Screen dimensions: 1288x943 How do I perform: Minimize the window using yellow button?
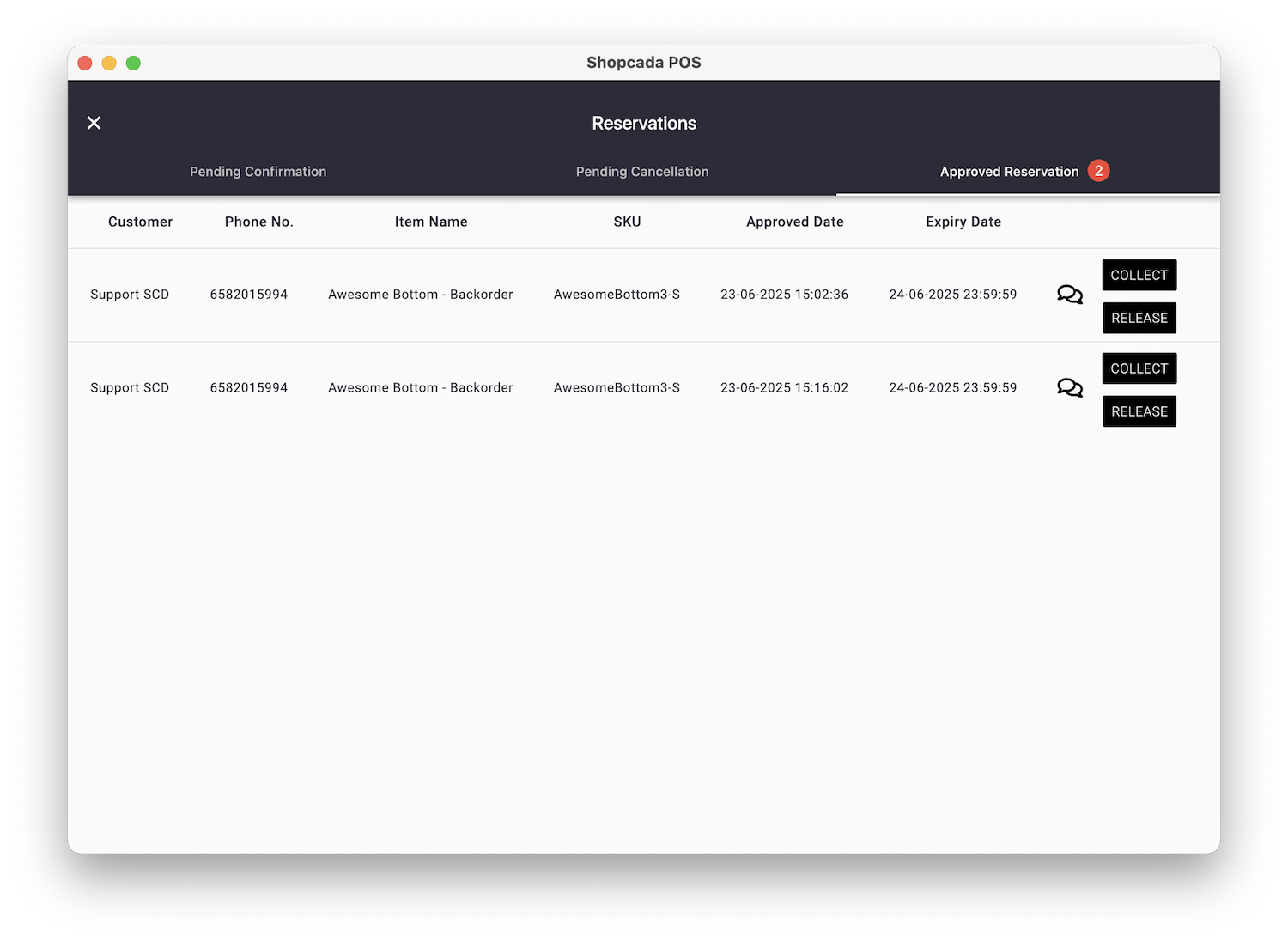click(x=109, y=63)
